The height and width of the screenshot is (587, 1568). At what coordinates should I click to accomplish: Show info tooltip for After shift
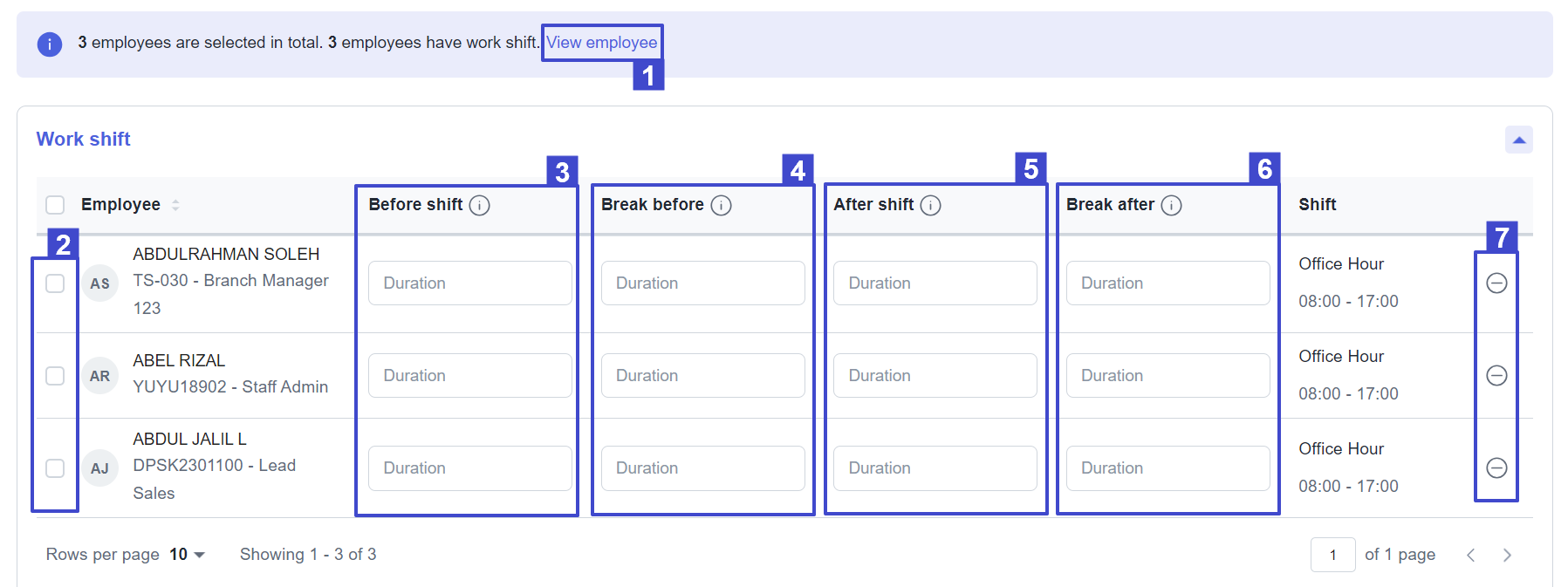pyautogui.click(x=931, y=205)
